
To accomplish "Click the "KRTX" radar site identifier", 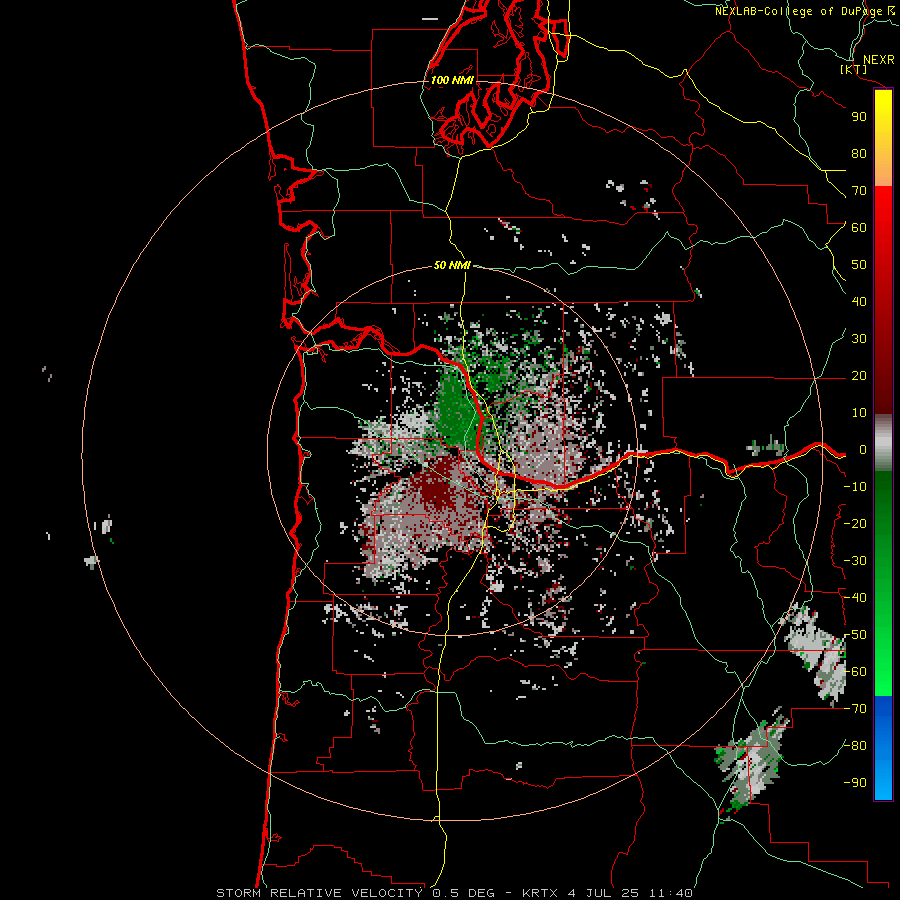I will 541,893.
